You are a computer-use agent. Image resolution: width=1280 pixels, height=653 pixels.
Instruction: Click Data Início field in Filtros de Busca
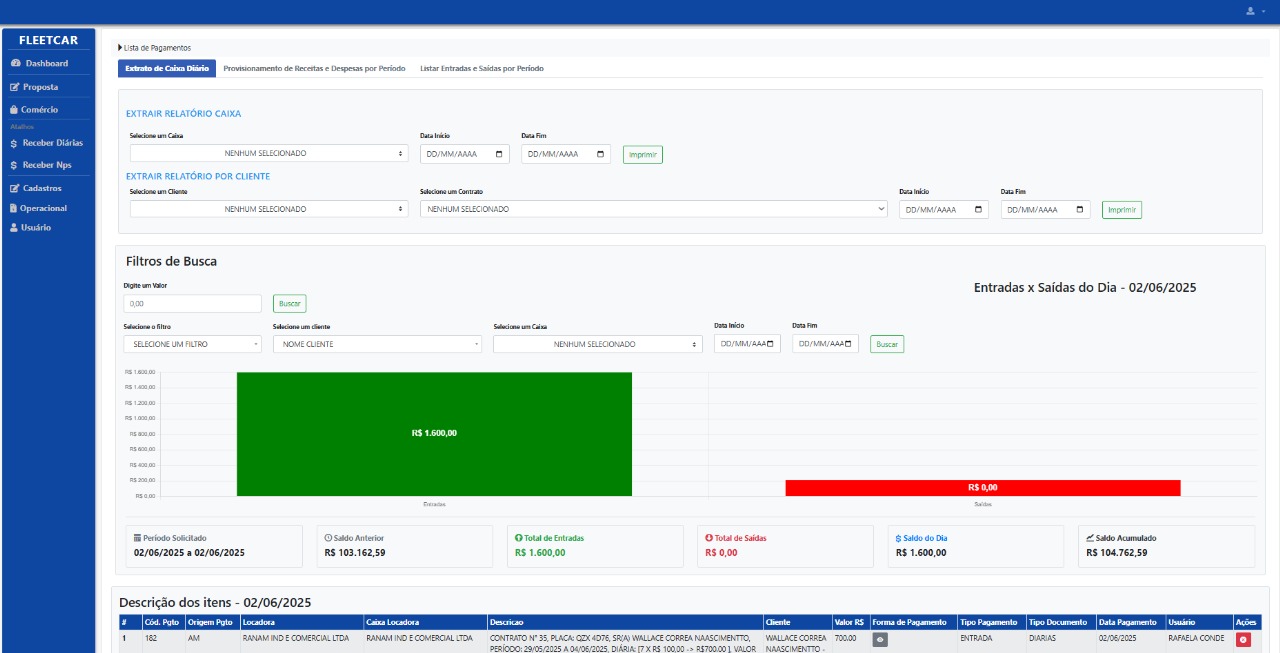[747, 344]
